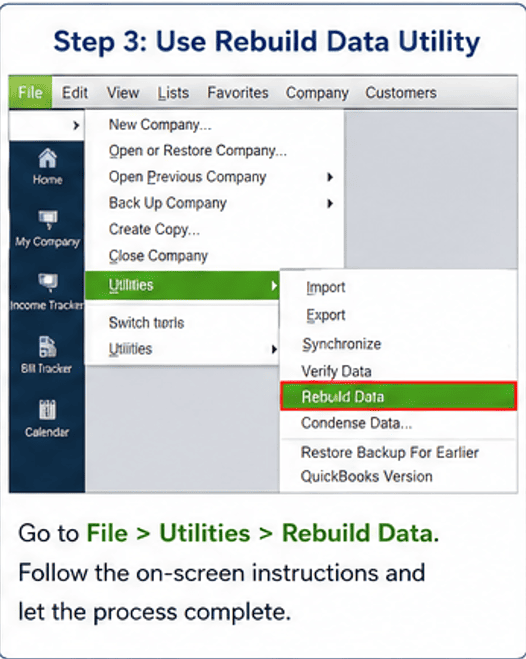526x659 pixels.
Task: Expand lower Utilities submenu arrow
Action: (274, 349)
